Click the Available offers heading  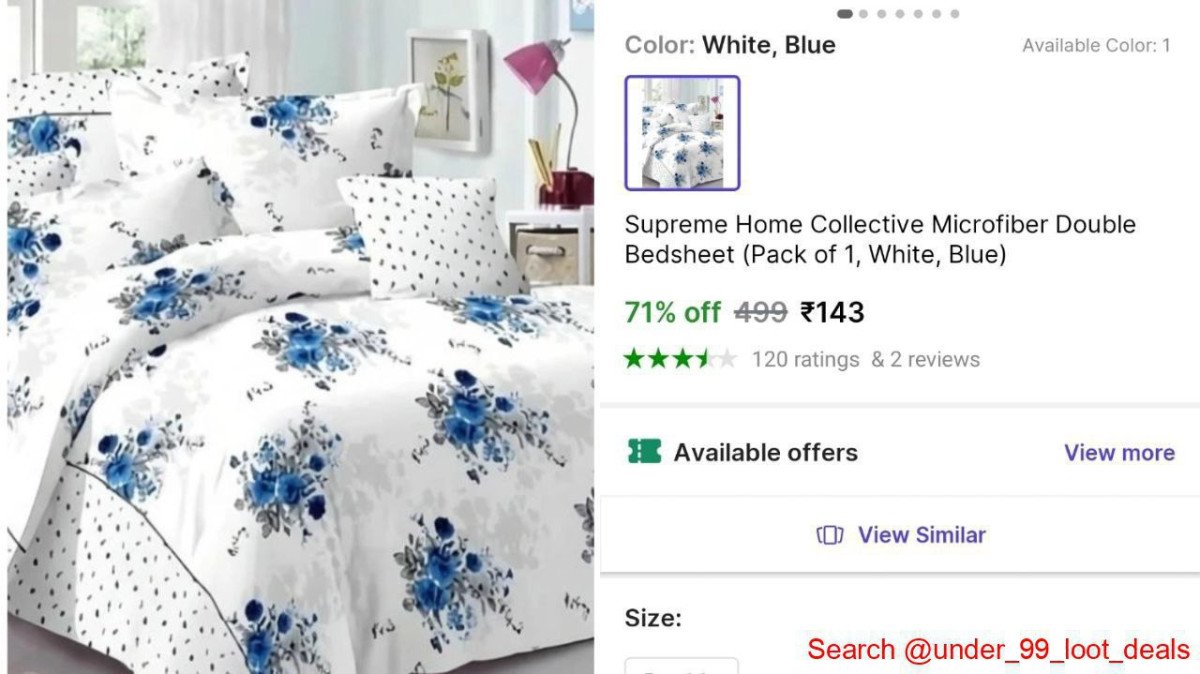coord(766,452)
